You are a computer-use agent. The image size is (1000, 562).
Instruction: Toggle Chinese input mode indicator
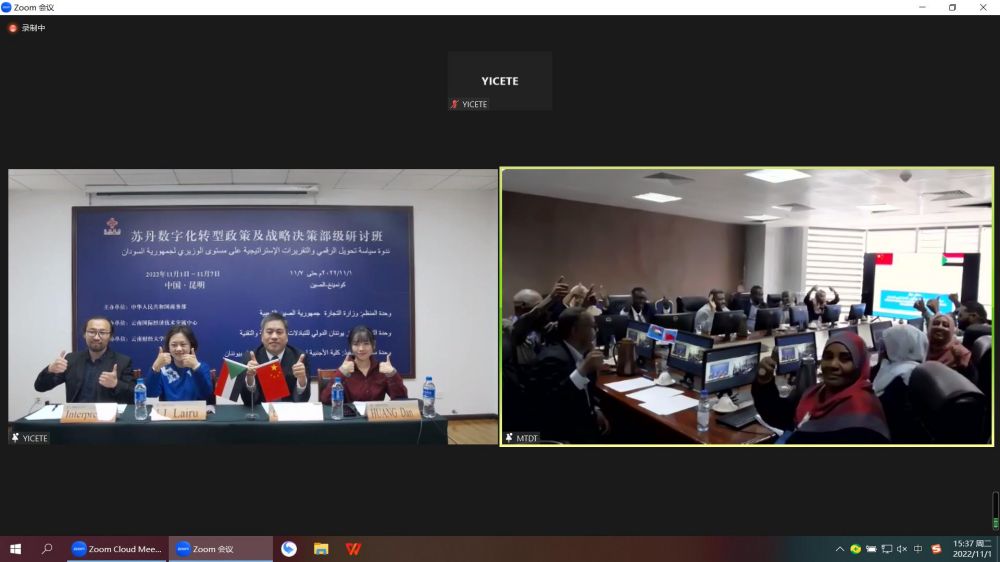point(918,549)
